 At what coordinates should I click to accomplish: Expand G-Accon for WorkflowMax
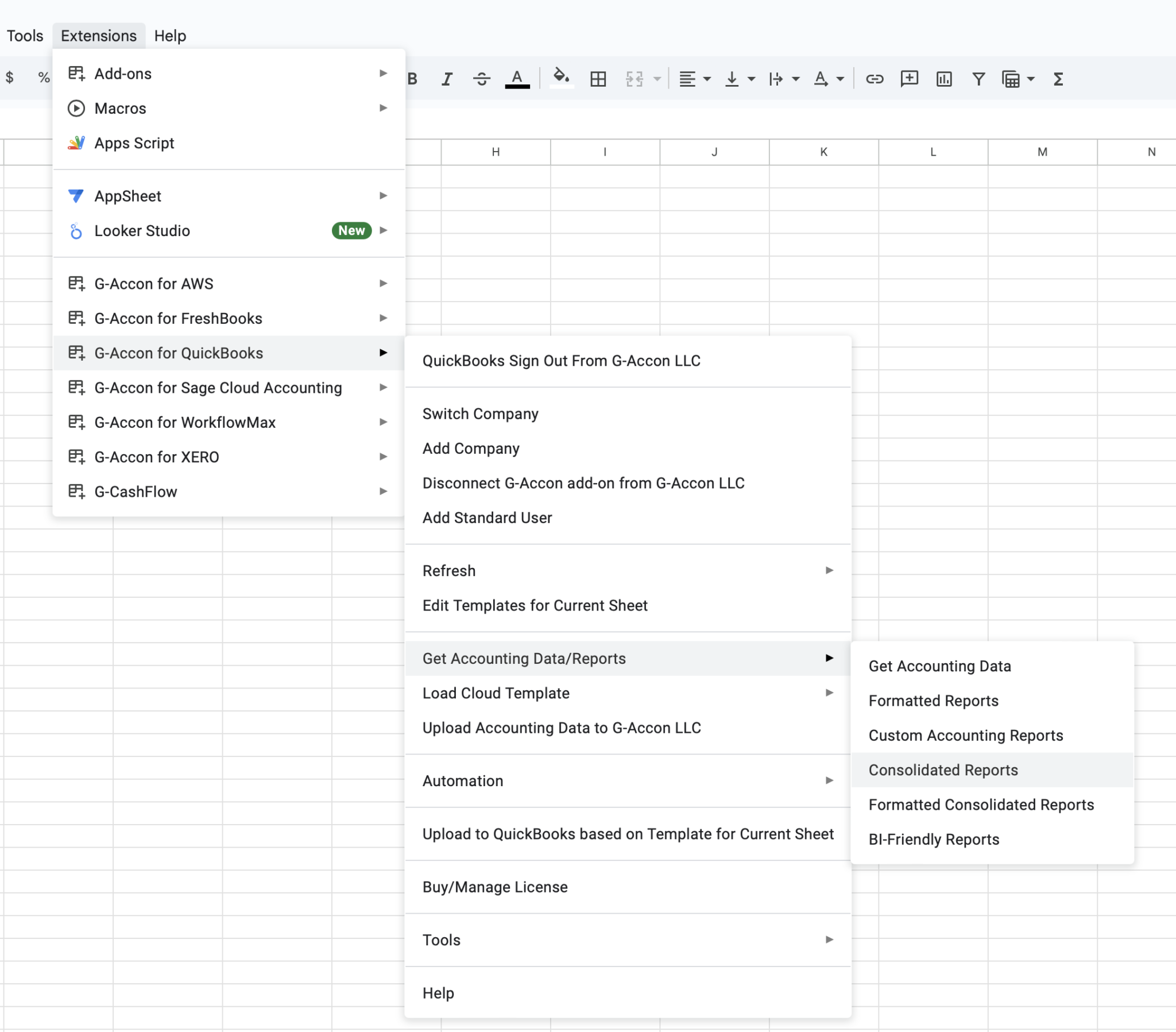[x=229, y=423]
